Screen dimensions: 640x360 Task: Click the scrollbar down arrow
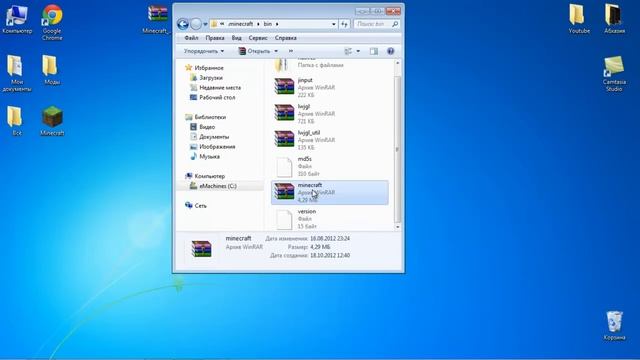(397, 227)
